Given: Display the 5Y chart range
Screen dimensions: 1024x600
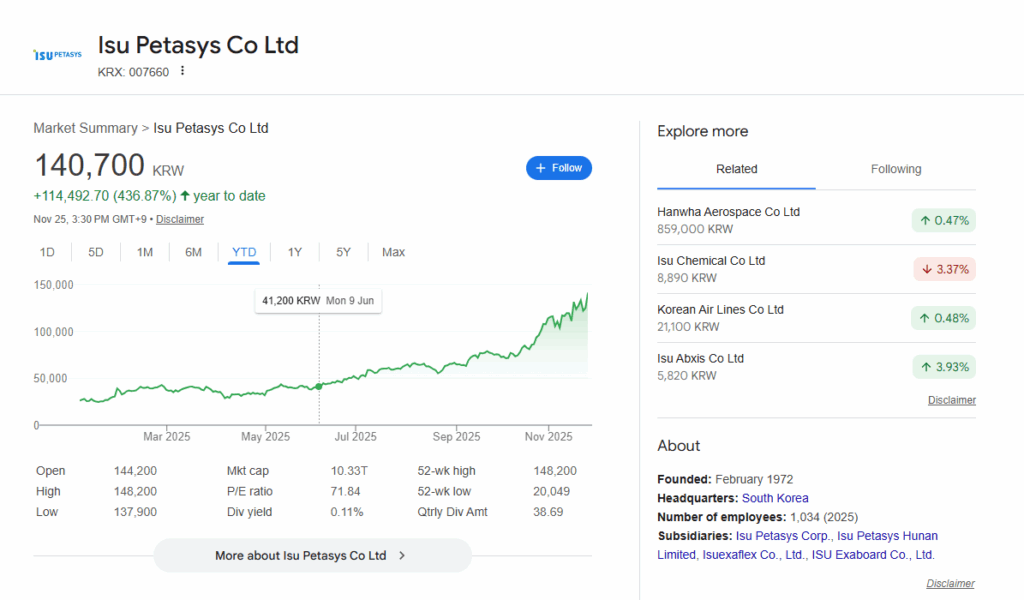Looking at the screenshot, I should pos(343,252).
